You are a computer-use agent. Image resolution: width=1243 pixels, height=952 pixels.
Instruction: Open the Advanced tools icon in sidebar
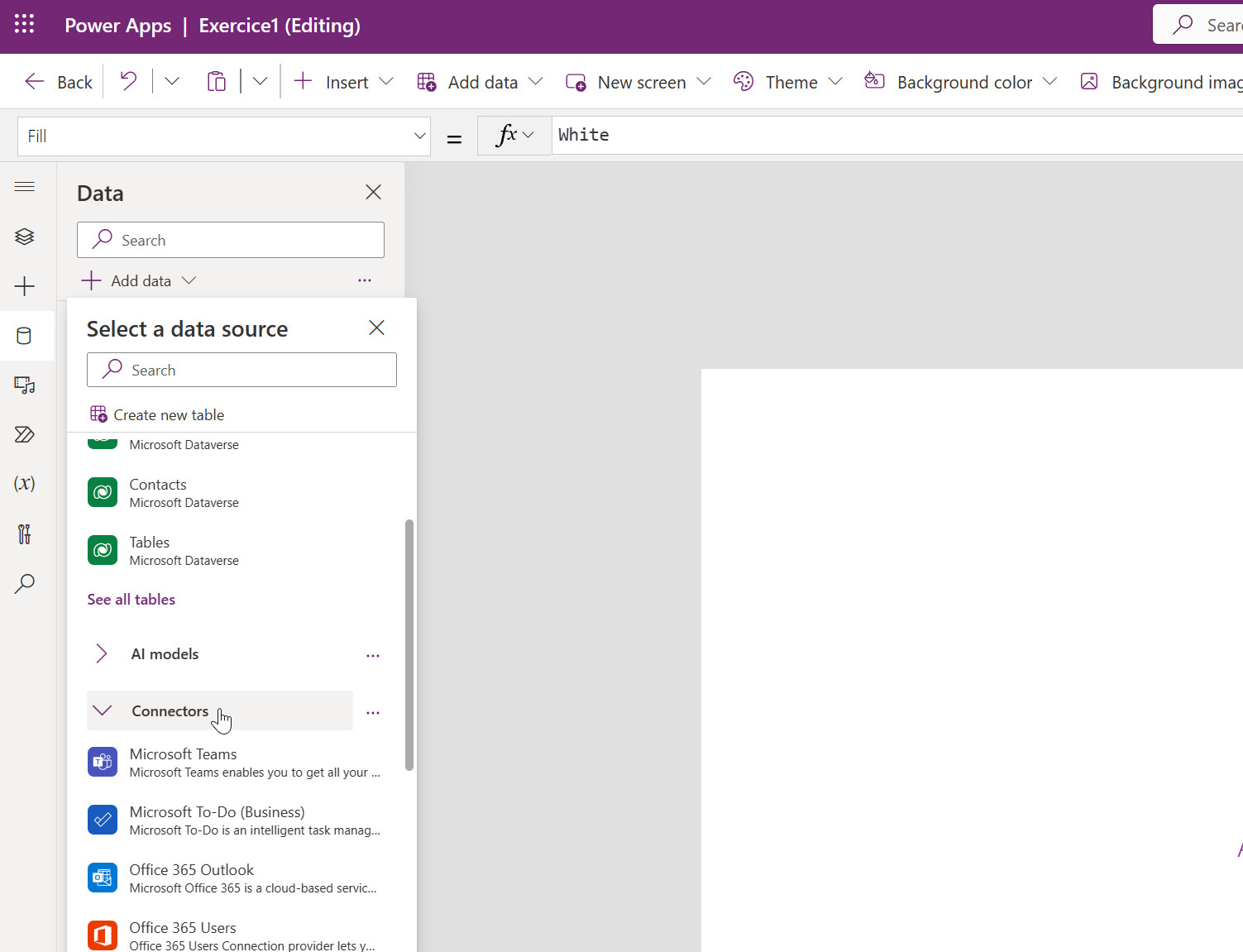[25, 533]
